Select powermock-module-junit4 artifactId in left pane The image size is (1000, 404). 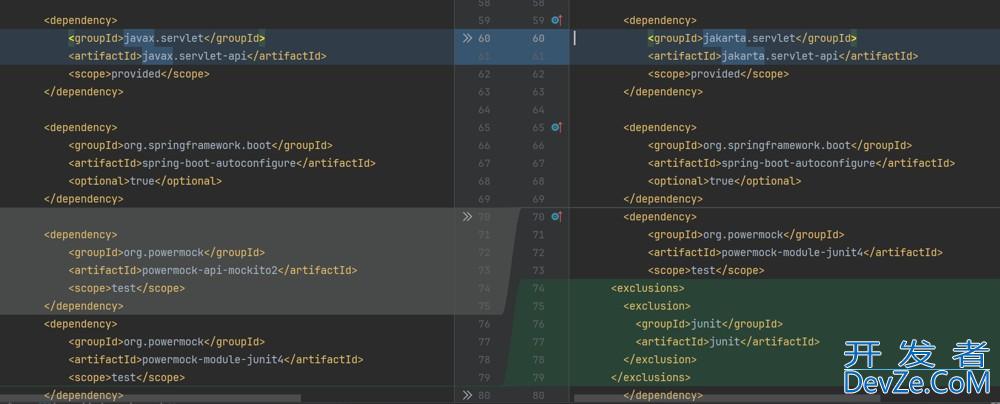[x=216, y=360]
